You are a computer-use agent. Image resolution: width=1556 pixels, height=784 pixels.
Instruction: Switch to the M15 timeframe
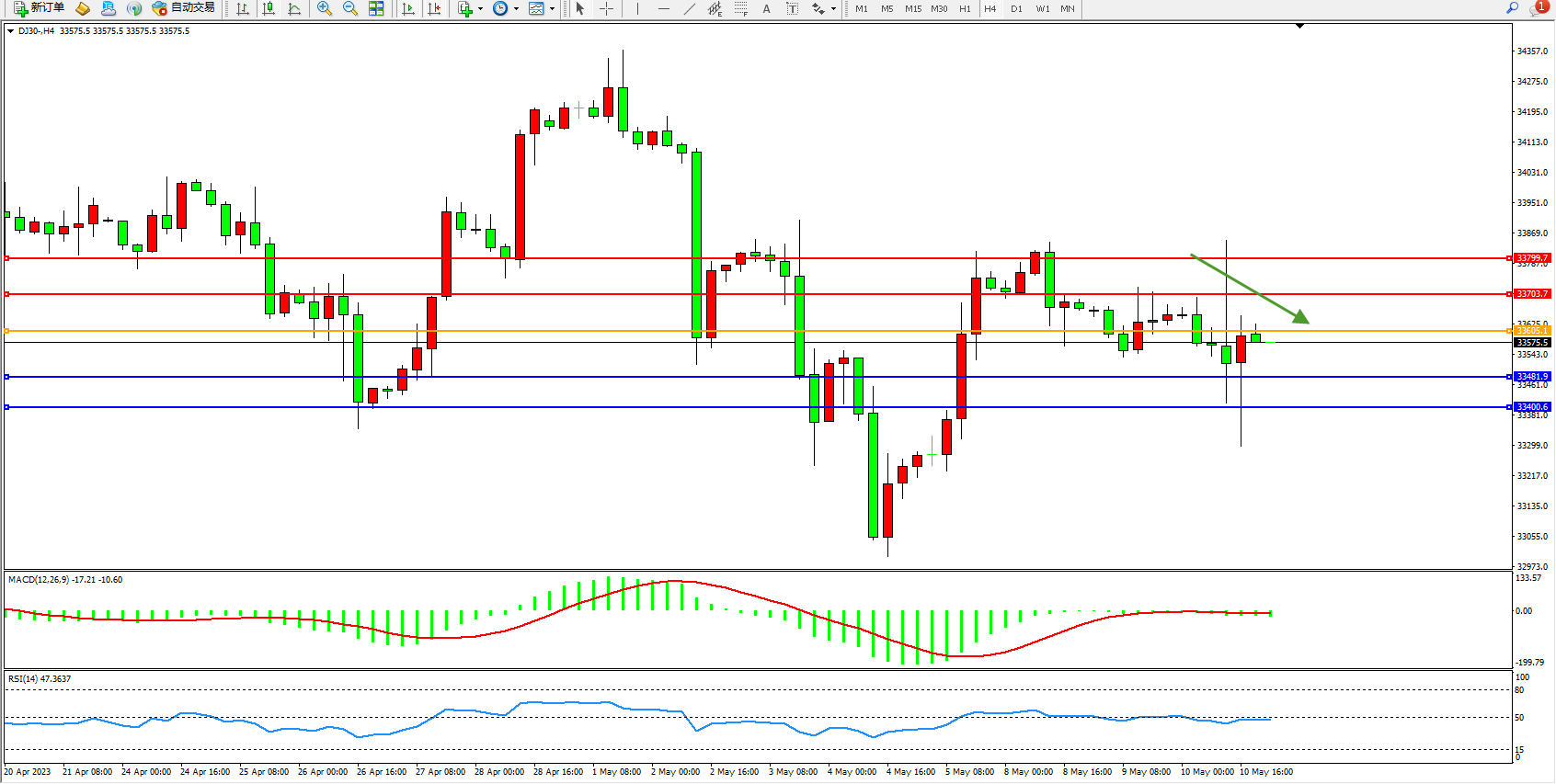[x=912, y=8]
